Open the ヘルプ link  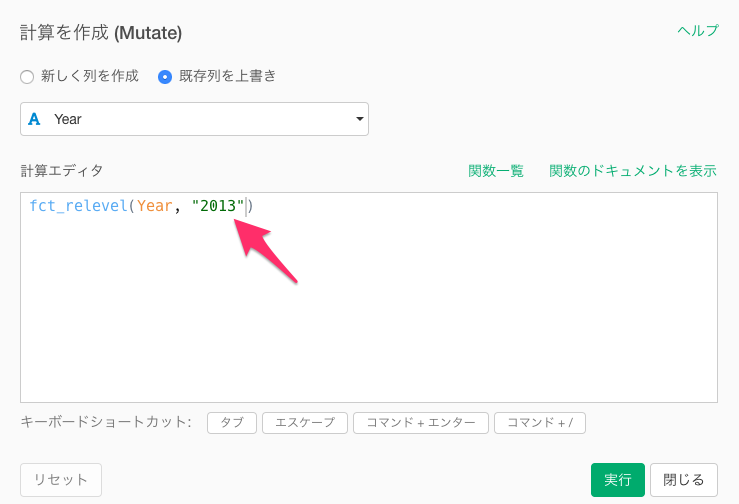click(x=698, y=31)
